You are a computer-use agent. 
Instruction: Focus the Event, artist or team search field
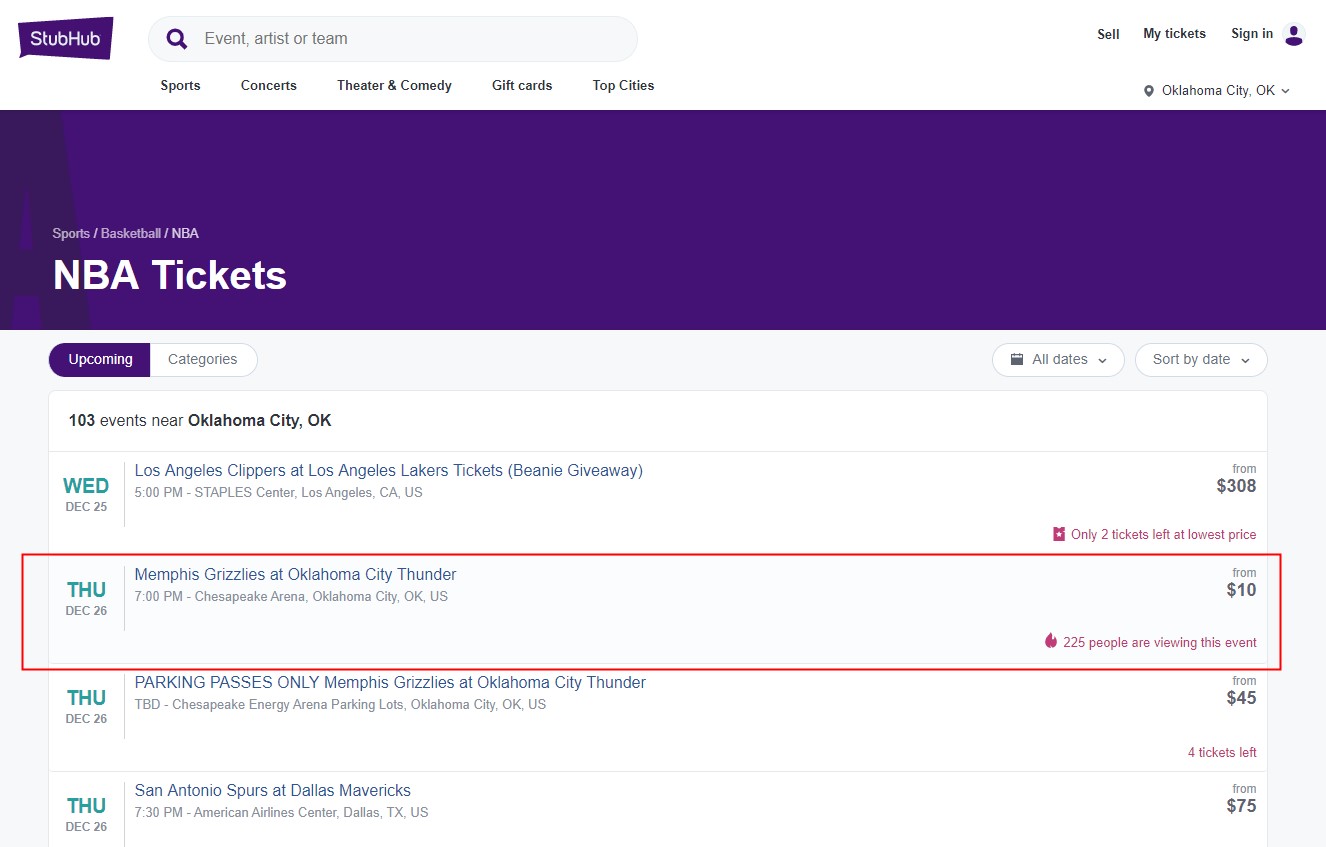393,39
